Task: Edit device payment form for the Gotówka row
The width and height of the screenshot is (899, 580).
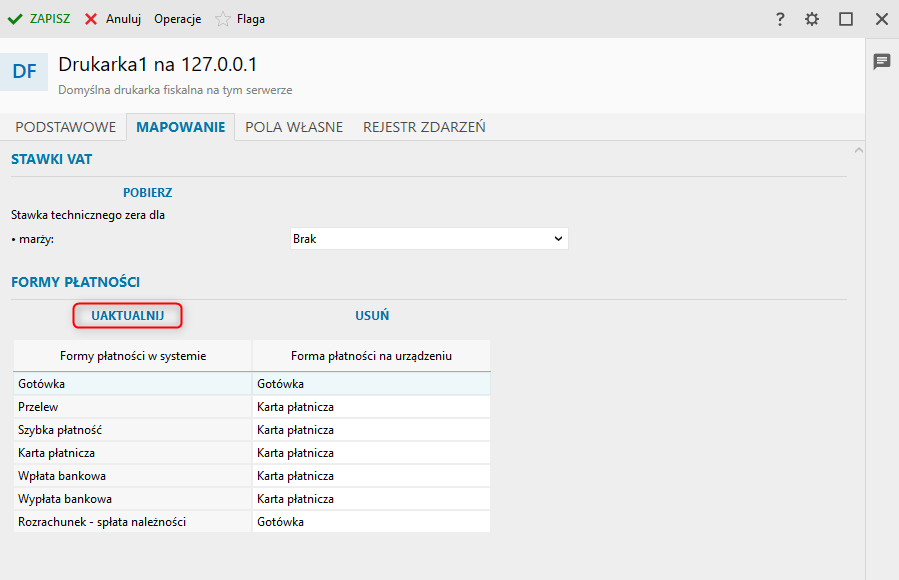Action: (x=372, y=383)
